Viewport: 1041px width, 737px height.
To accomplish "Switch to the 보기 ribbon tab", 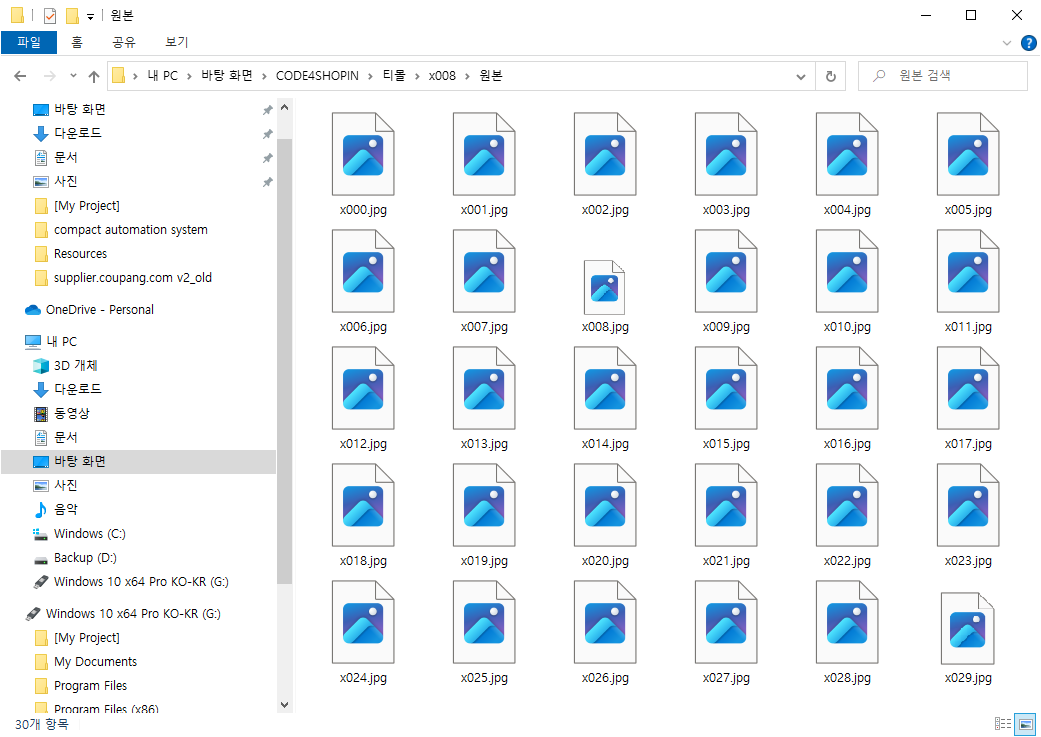I will point(174,42).
